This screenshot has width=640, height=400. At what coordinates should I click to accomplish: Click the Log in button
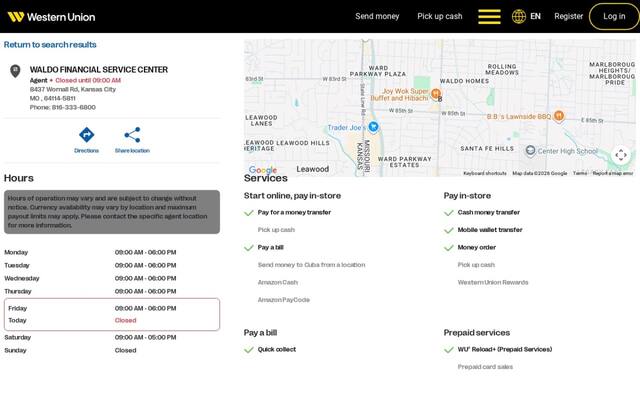tap(614, 16)
